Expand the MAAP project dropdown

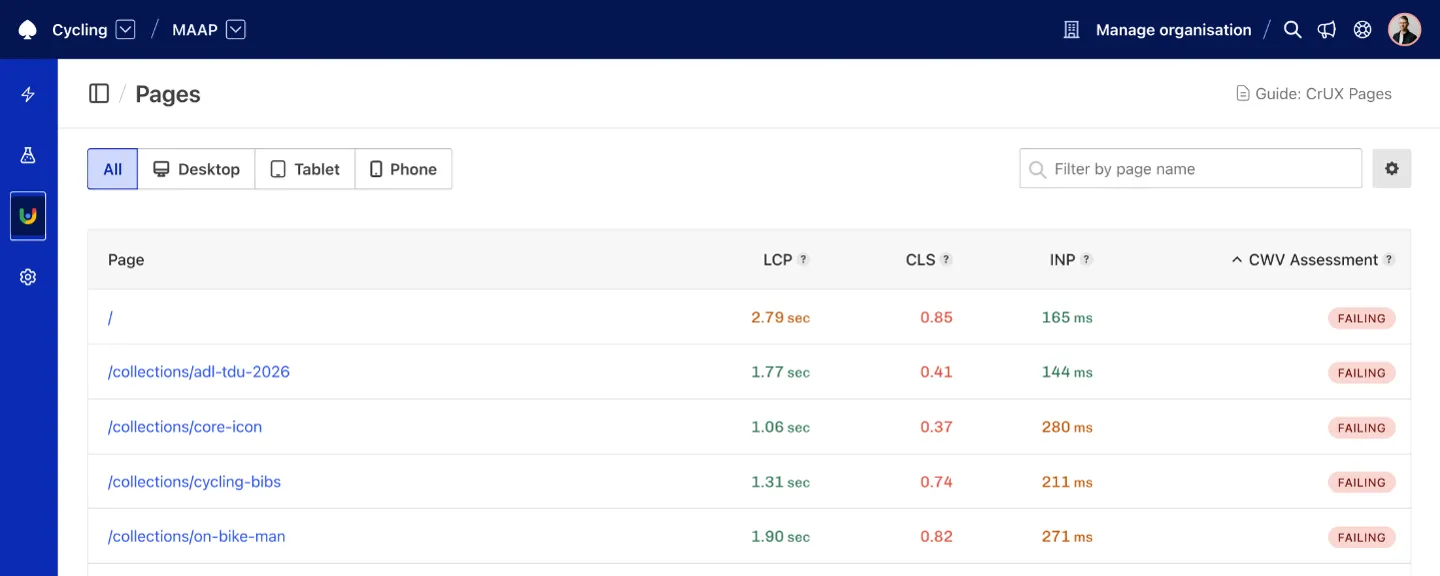(236, 29)
